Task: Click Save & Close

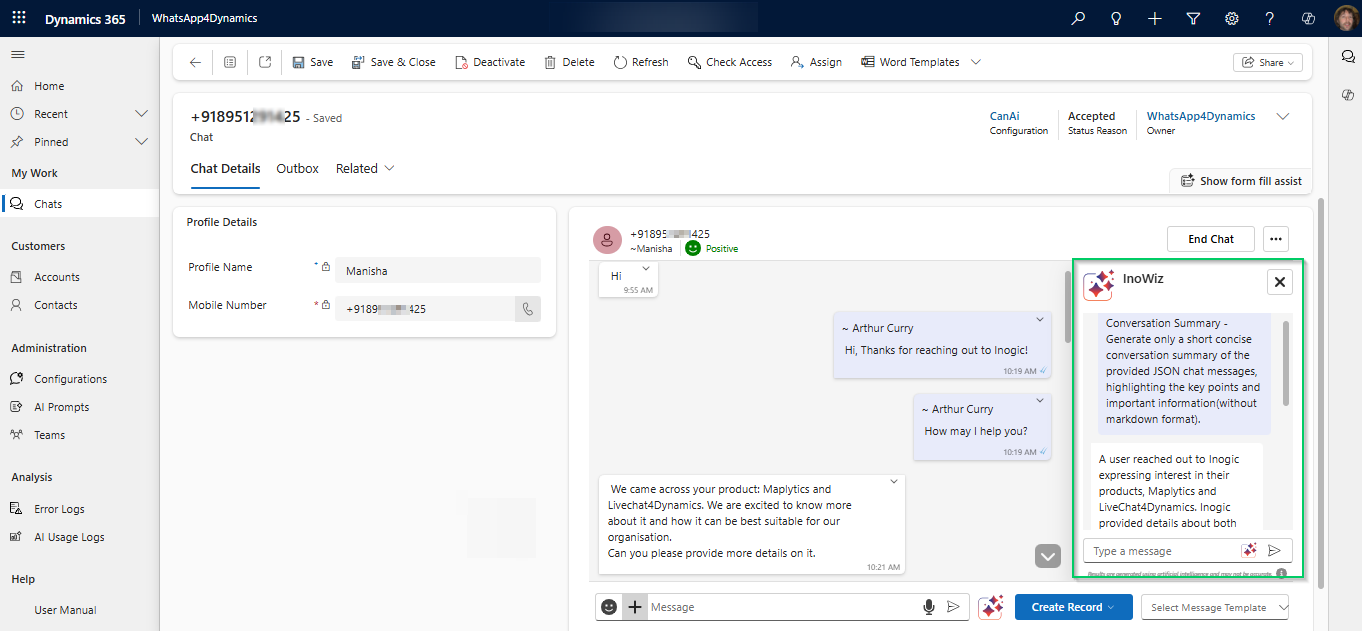Action: point(393,62)
